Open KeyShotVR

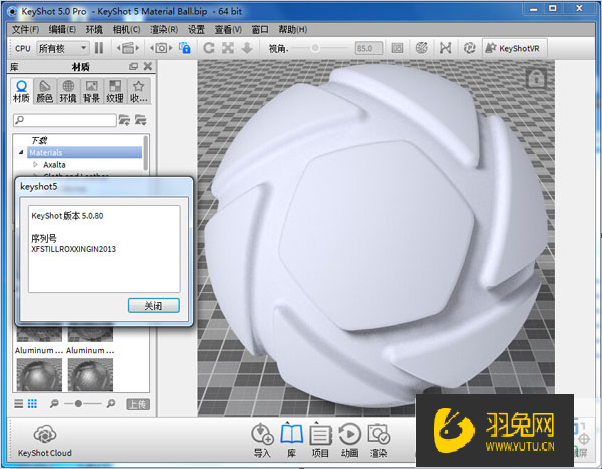tap(513, 48)
